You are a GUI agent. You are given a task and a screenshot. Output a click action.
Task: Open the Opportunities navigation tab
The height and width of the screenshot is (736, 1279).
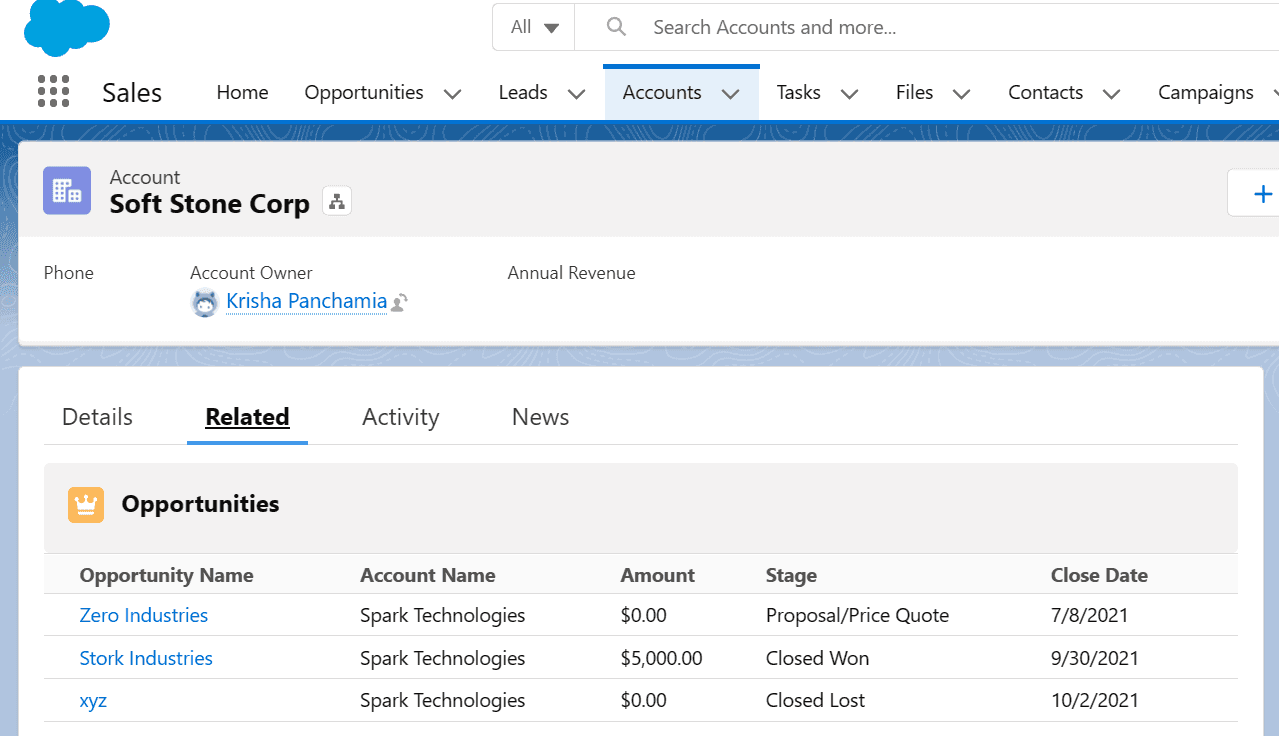pyautogui.click(x=364, y=92)
